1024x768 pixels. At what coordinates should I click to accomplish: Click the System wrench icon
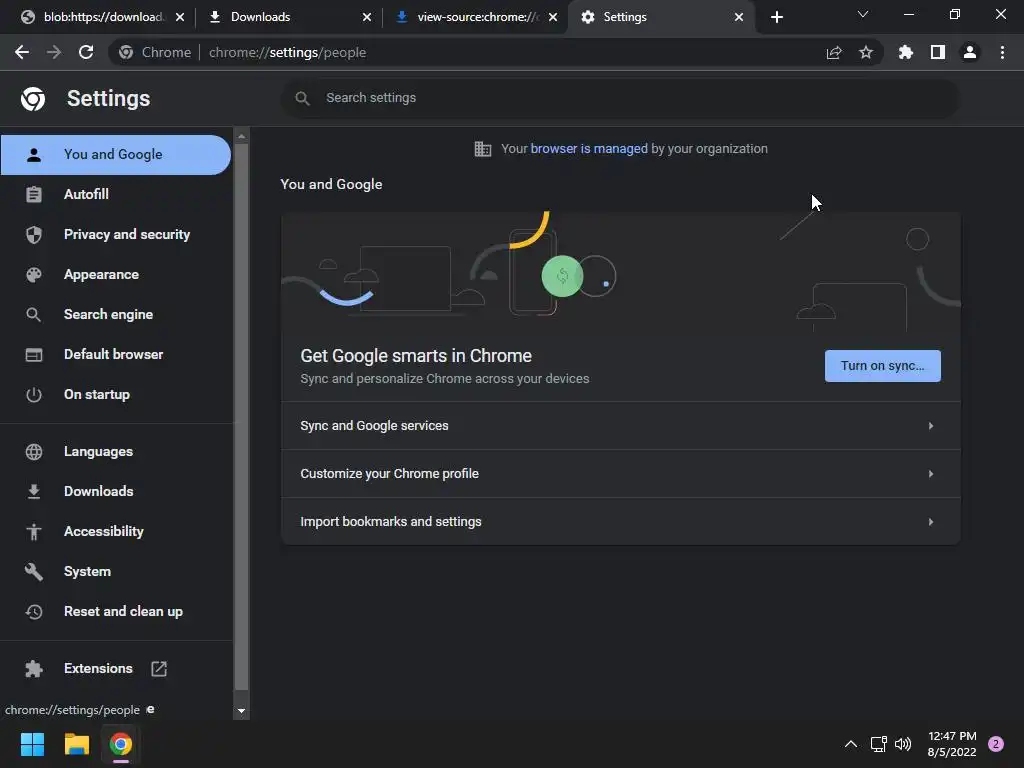tap(34, 571)
